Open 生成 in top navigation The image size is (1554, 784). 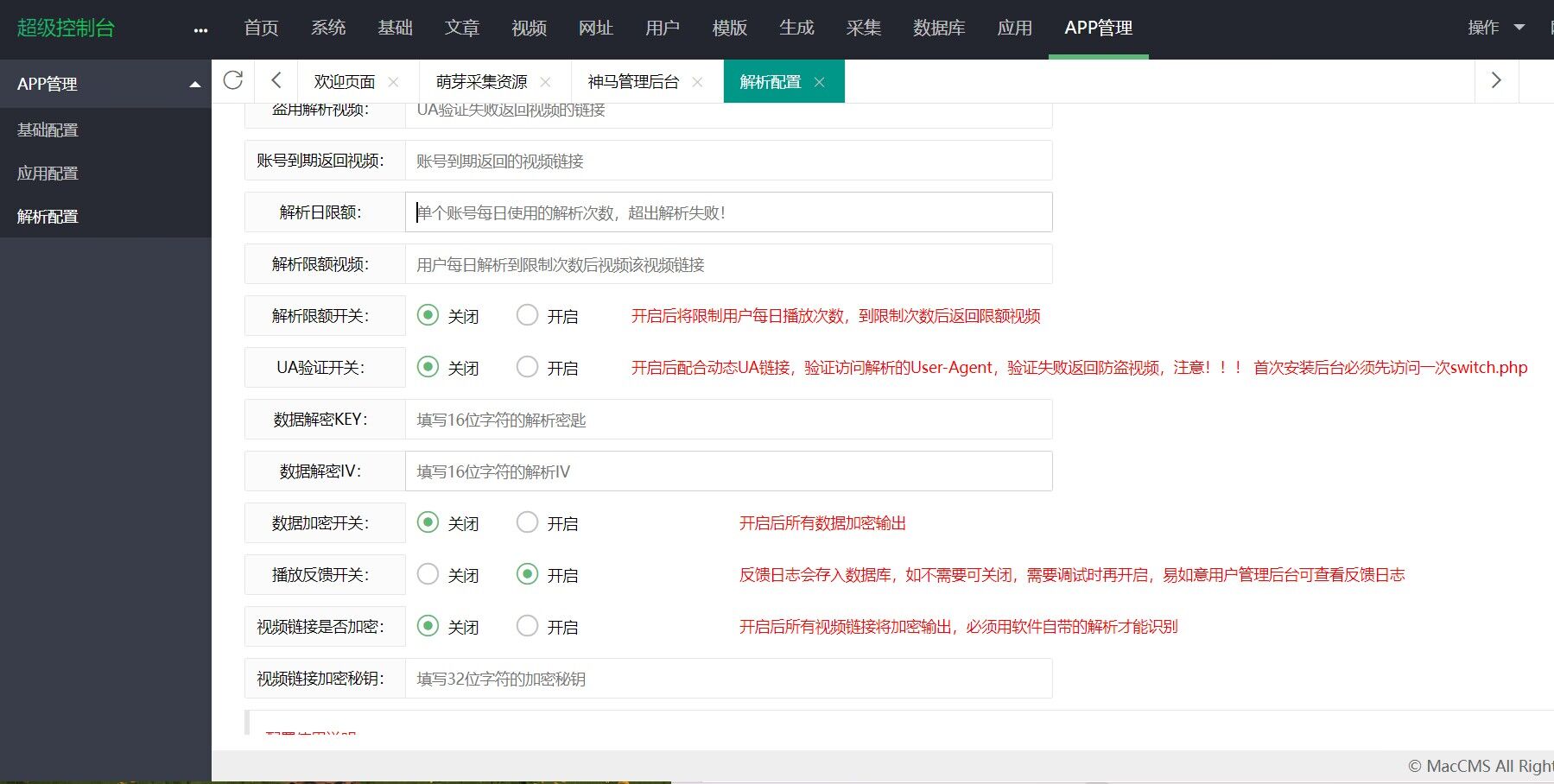(x=796, y=28)
